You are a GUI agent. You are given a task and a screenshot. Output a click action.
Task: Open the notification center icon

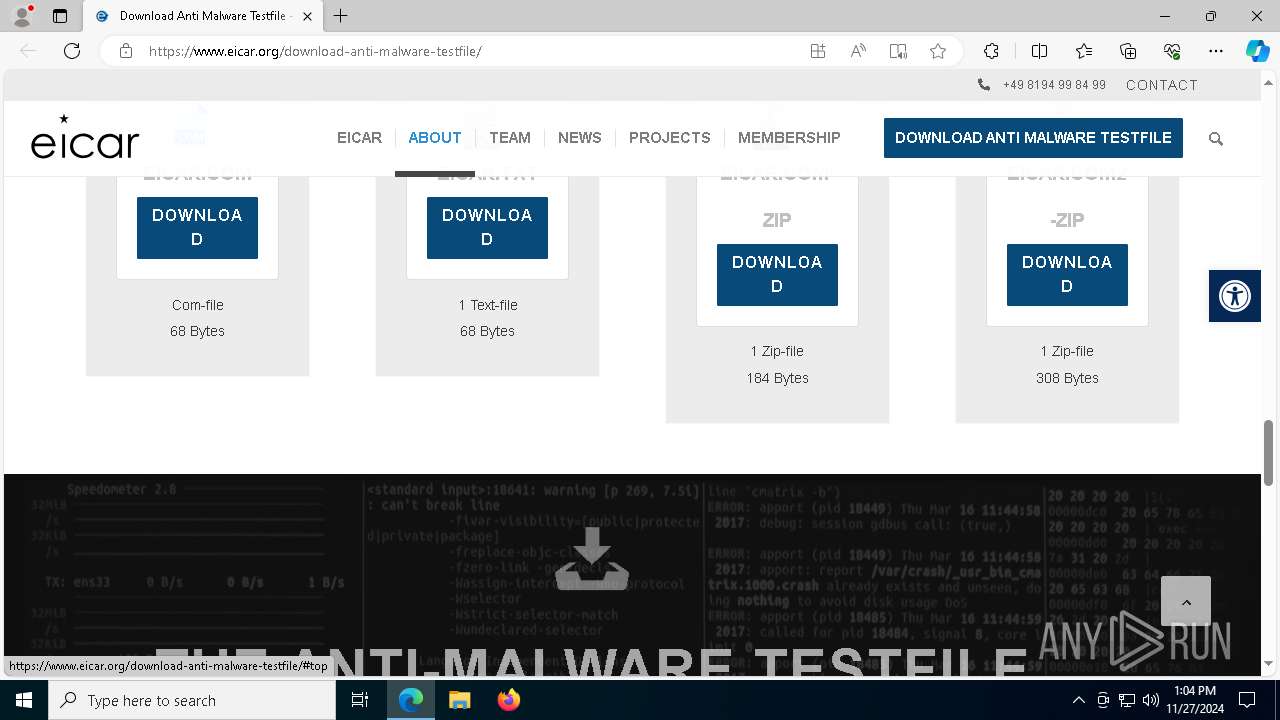1247,700
